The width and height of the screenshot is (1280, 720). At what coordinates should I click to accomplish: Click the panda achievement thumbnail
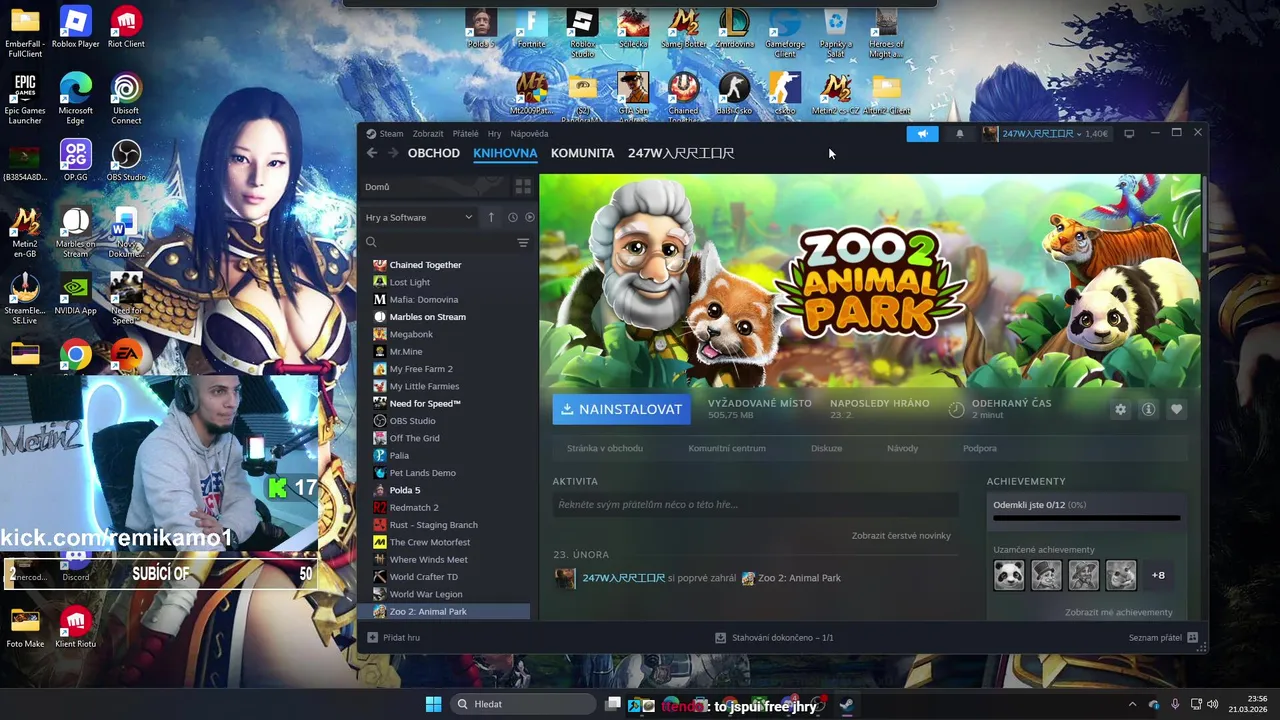click(x=1009, y=575)
